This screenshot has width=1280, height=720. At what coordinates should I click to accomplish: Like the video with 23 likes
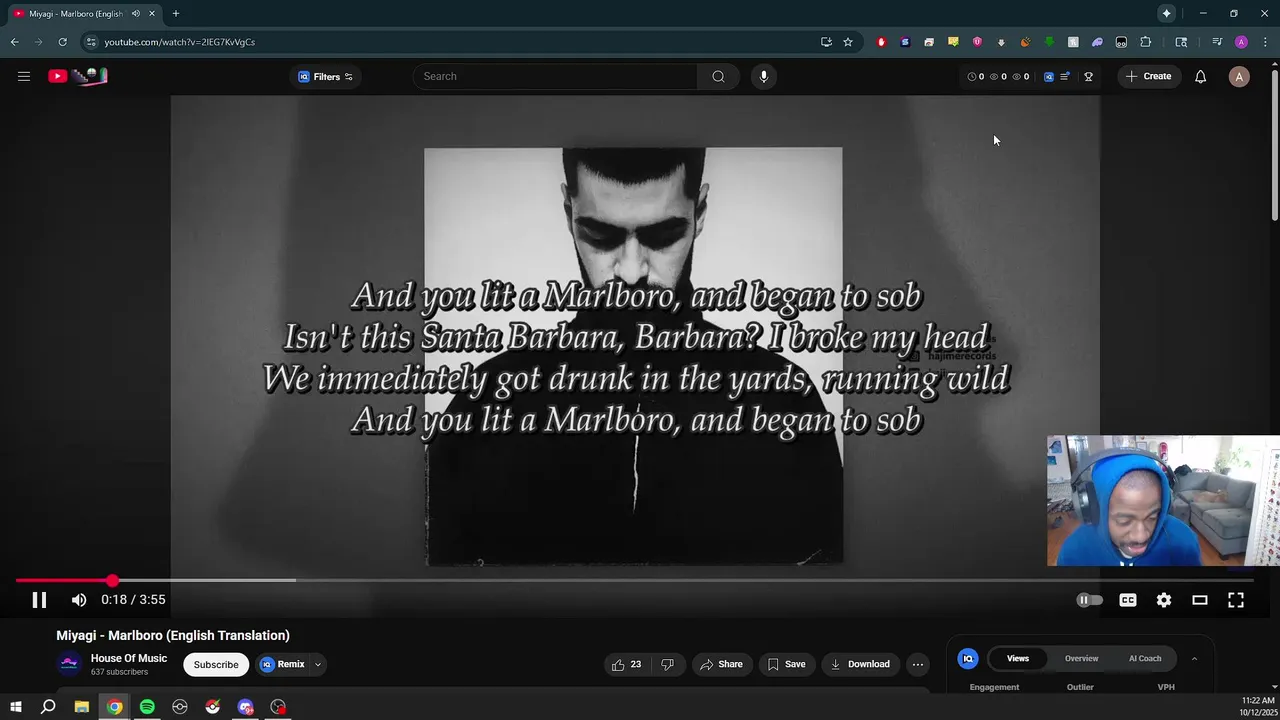point(627,664)
